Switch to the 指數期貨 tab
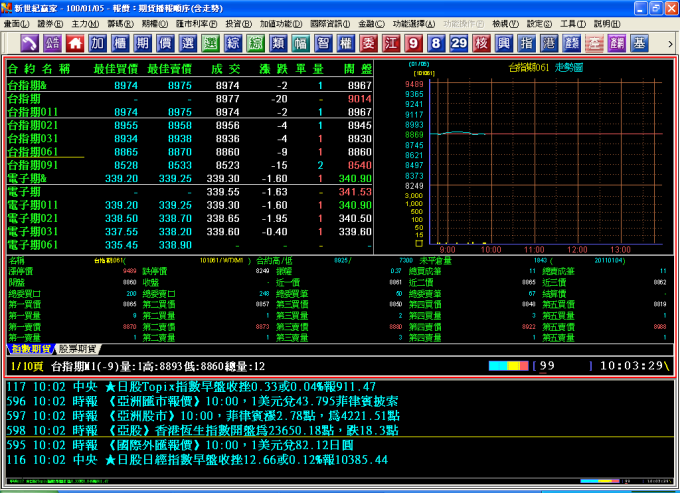 click(x=30, y=349)
